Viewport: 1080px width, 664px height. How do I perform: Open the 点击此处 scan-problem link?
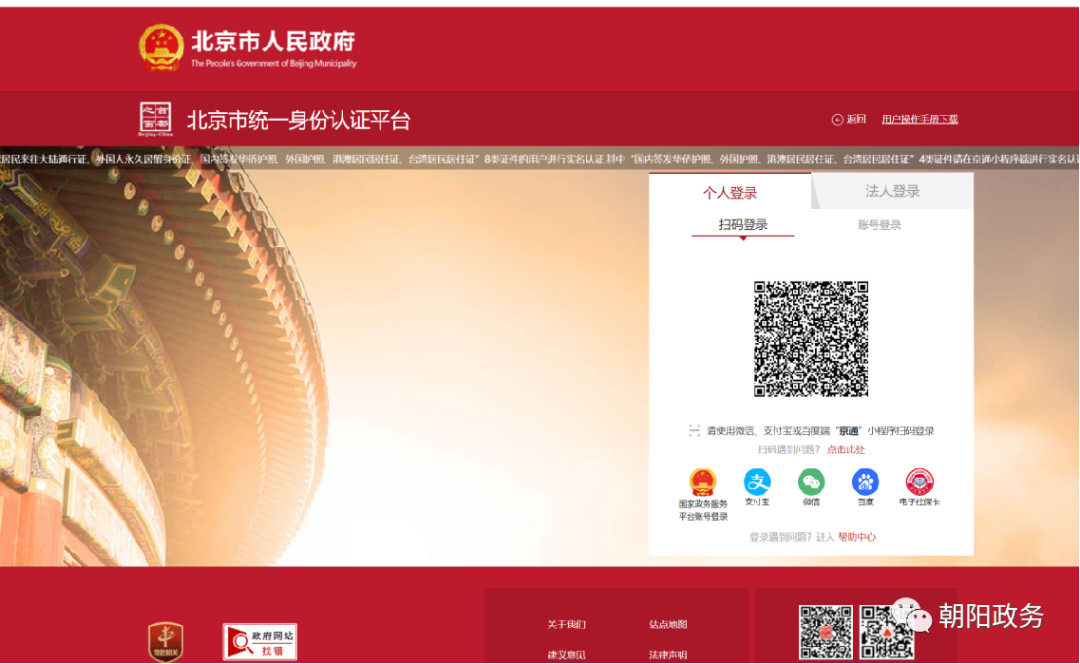point(845,450)
